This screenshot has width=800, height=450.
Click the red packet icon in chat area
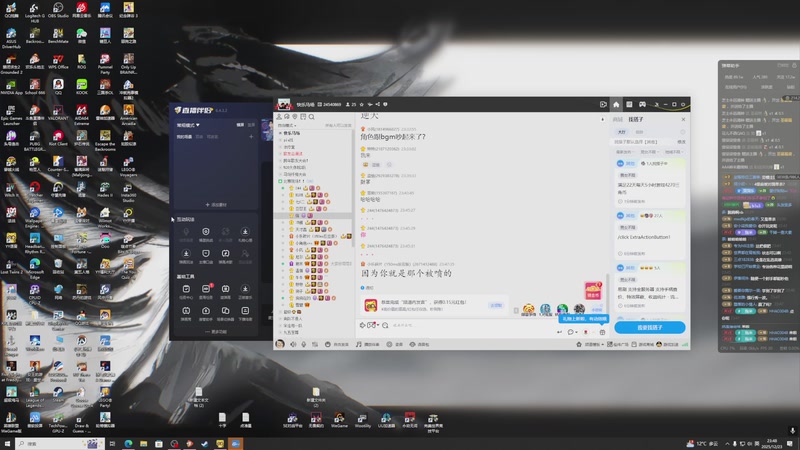[x=593, y=291]
